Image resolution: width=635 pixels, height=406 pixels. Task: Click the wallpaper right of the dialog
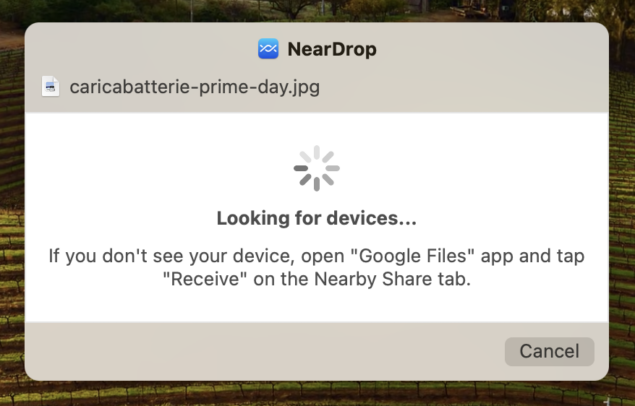(x=622, y=202)
